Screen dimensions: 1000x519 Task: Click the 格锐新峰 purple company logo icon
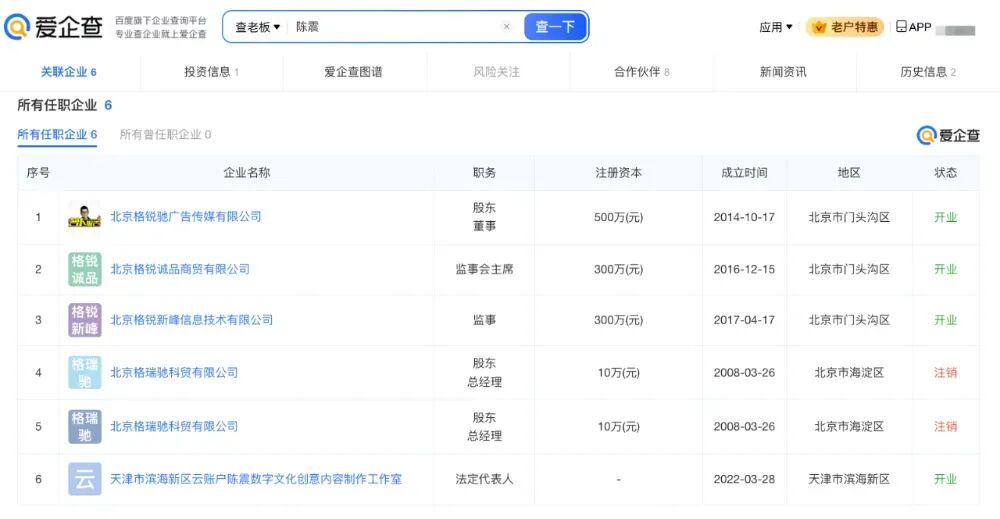[x=84, y=320]
